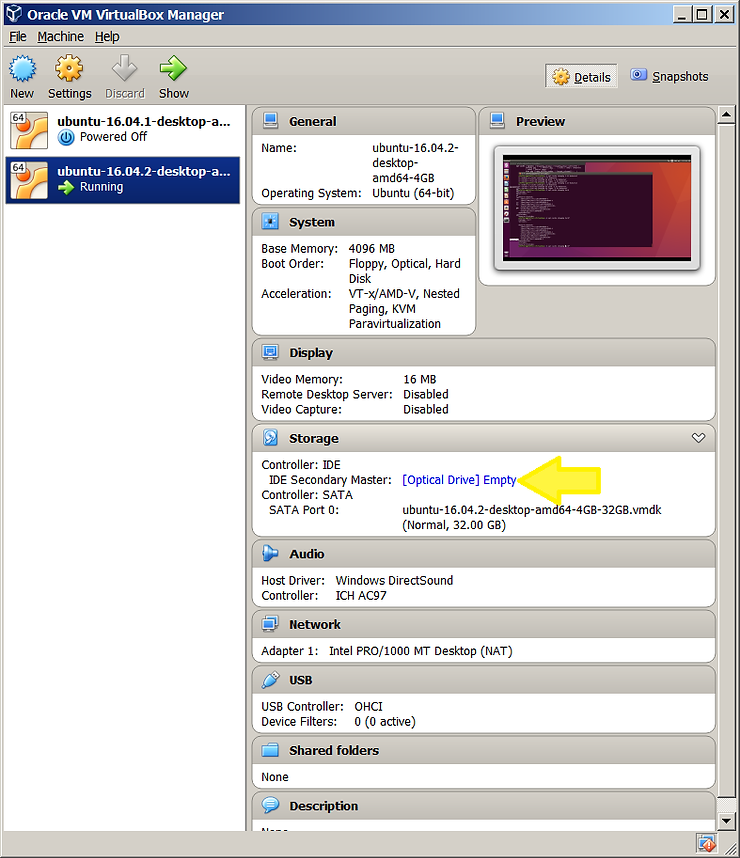Image resolution: width=740 pixels, height=858 pixels.
Task: Click the USB Controller OHCI value
Action: [x=368, y=706]
